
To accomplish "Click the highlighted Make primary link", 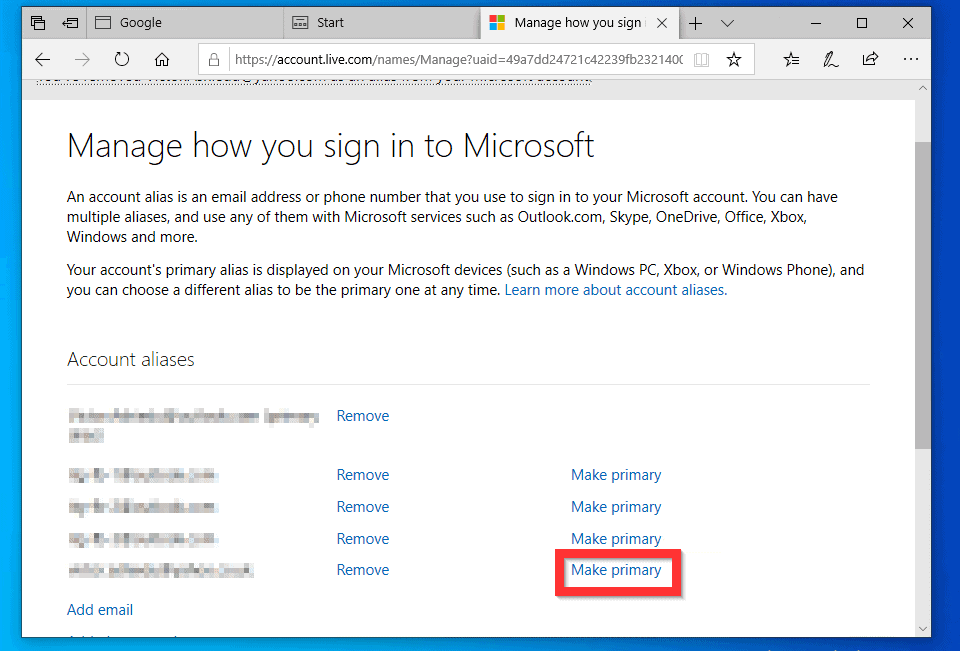I will (616, 570).
